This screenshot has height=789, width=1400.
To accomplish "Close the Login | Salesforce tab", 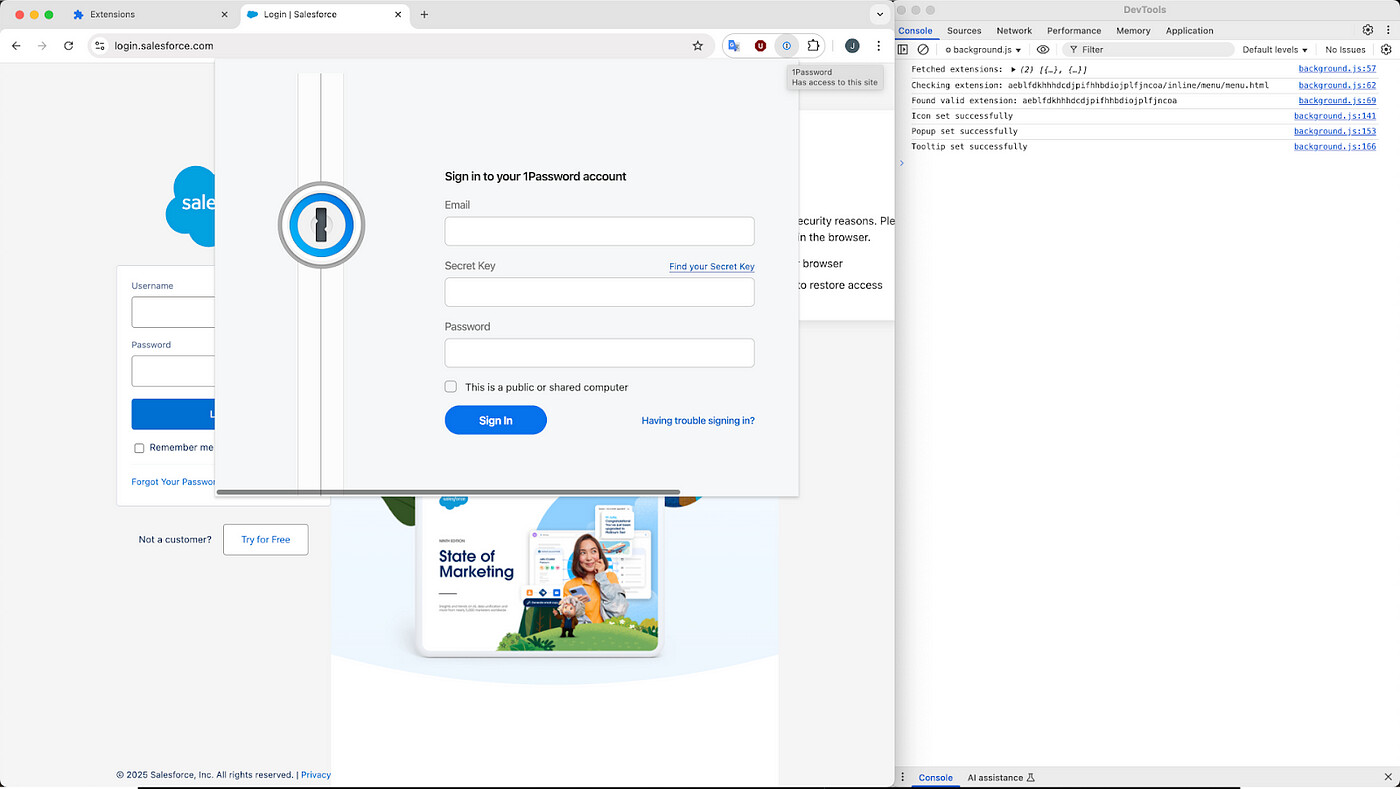I will [x=398, y=15].
